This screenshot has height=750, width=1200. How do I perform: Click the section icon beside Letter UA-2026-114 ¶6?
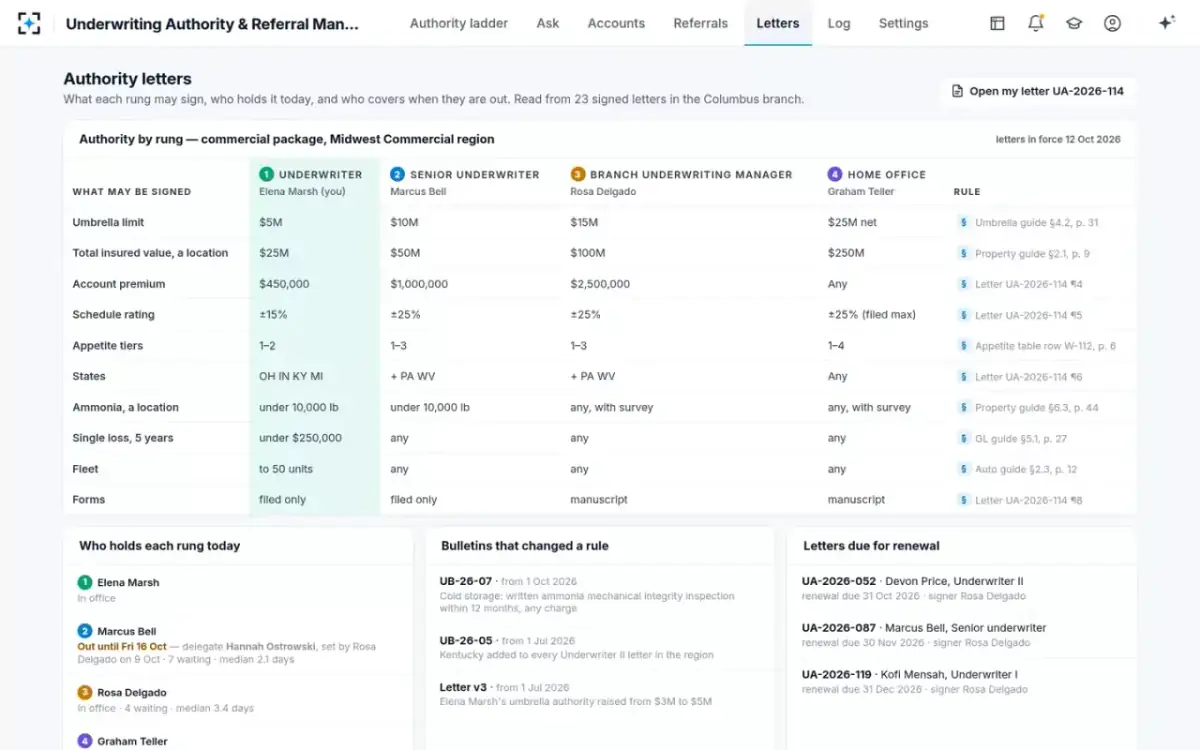pyautogui.click(x=963, y=377)
